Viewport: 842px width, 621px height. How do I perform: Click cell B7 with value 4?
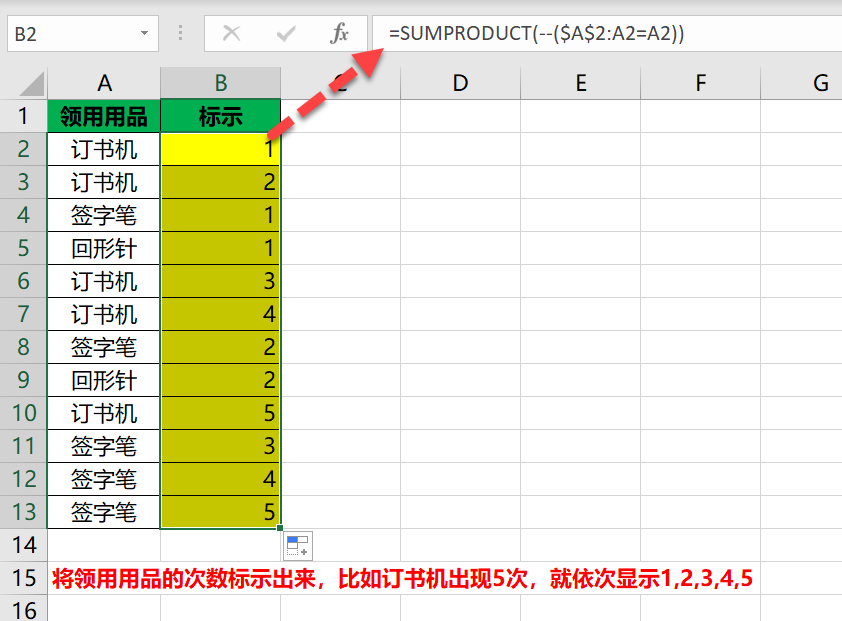pos(220,314)
